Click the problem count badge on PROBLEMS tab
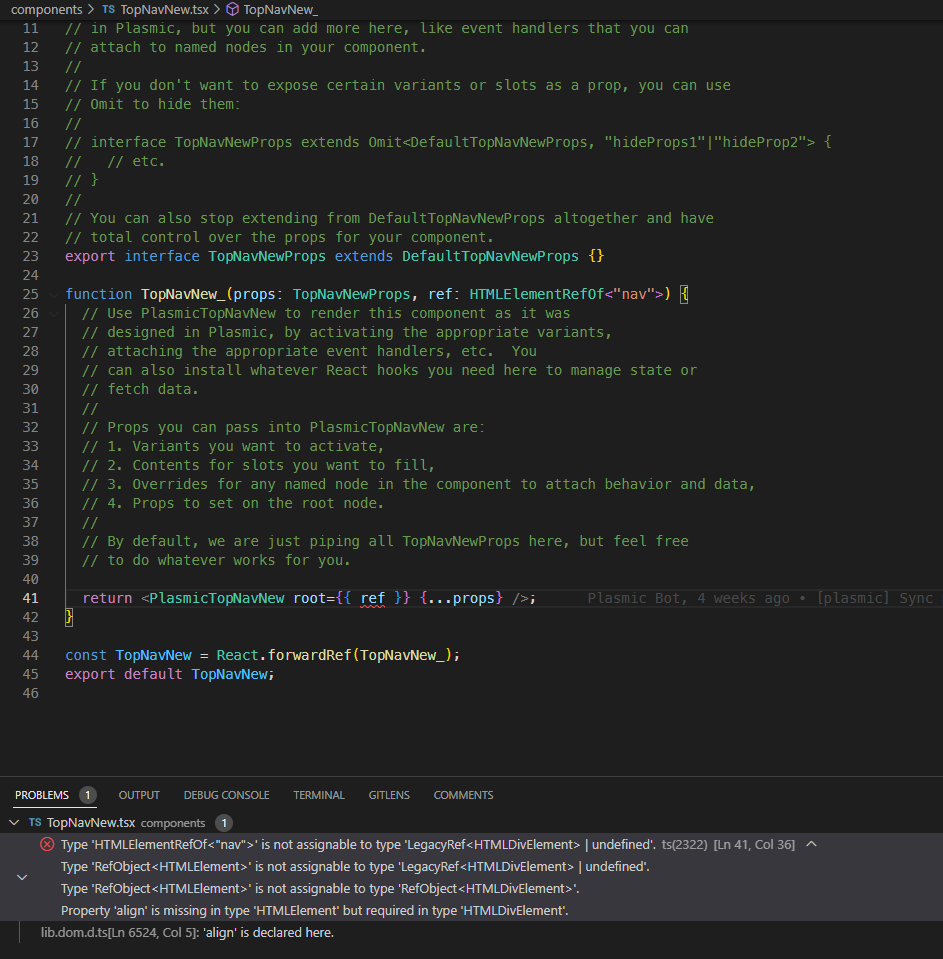943x959 pixels. [x=88, y=795]
